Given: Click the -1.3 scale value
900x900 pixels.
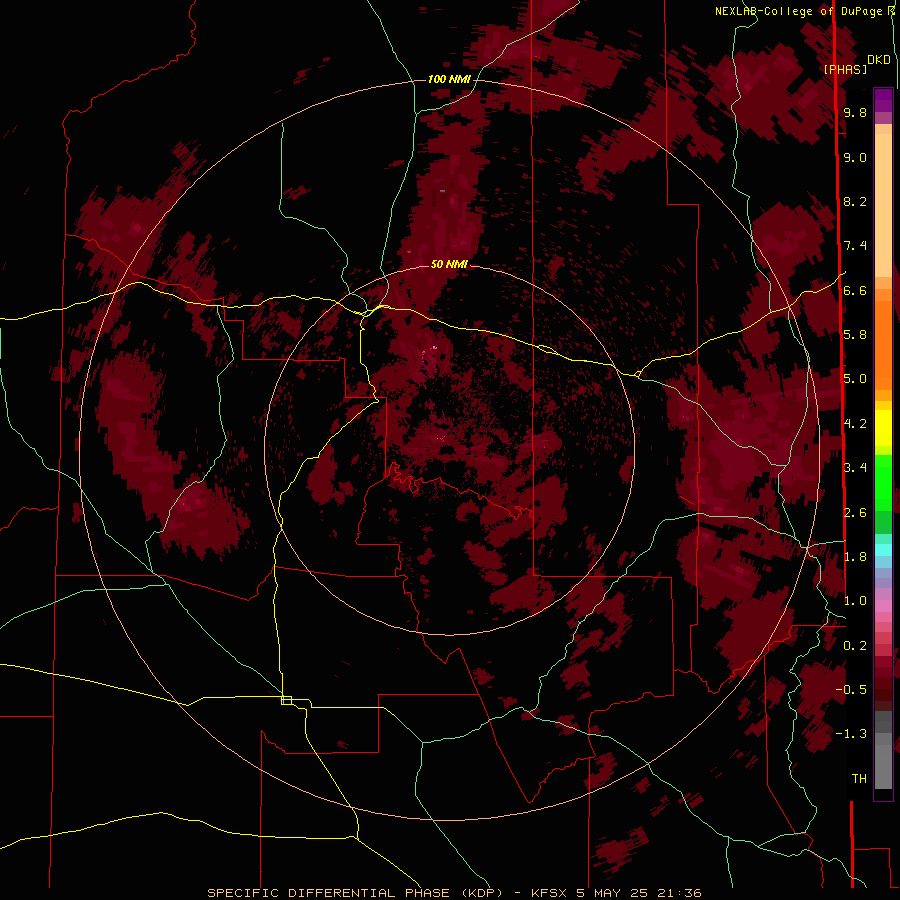Looking at the screenshot, I should click(x=851, y=734).
